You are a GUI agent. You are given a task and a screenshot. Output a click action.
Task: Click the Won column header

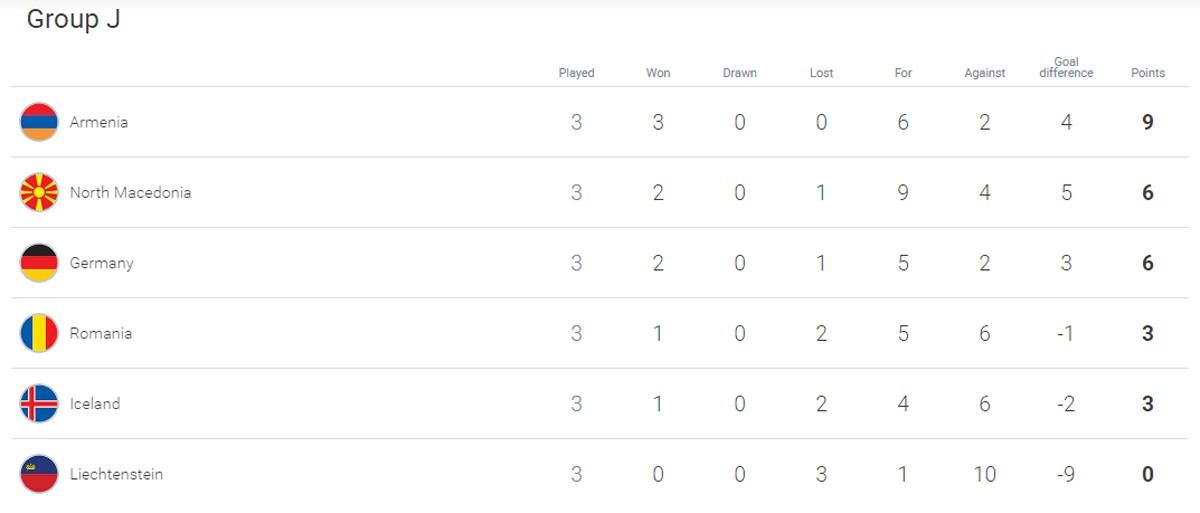point(658,73)
